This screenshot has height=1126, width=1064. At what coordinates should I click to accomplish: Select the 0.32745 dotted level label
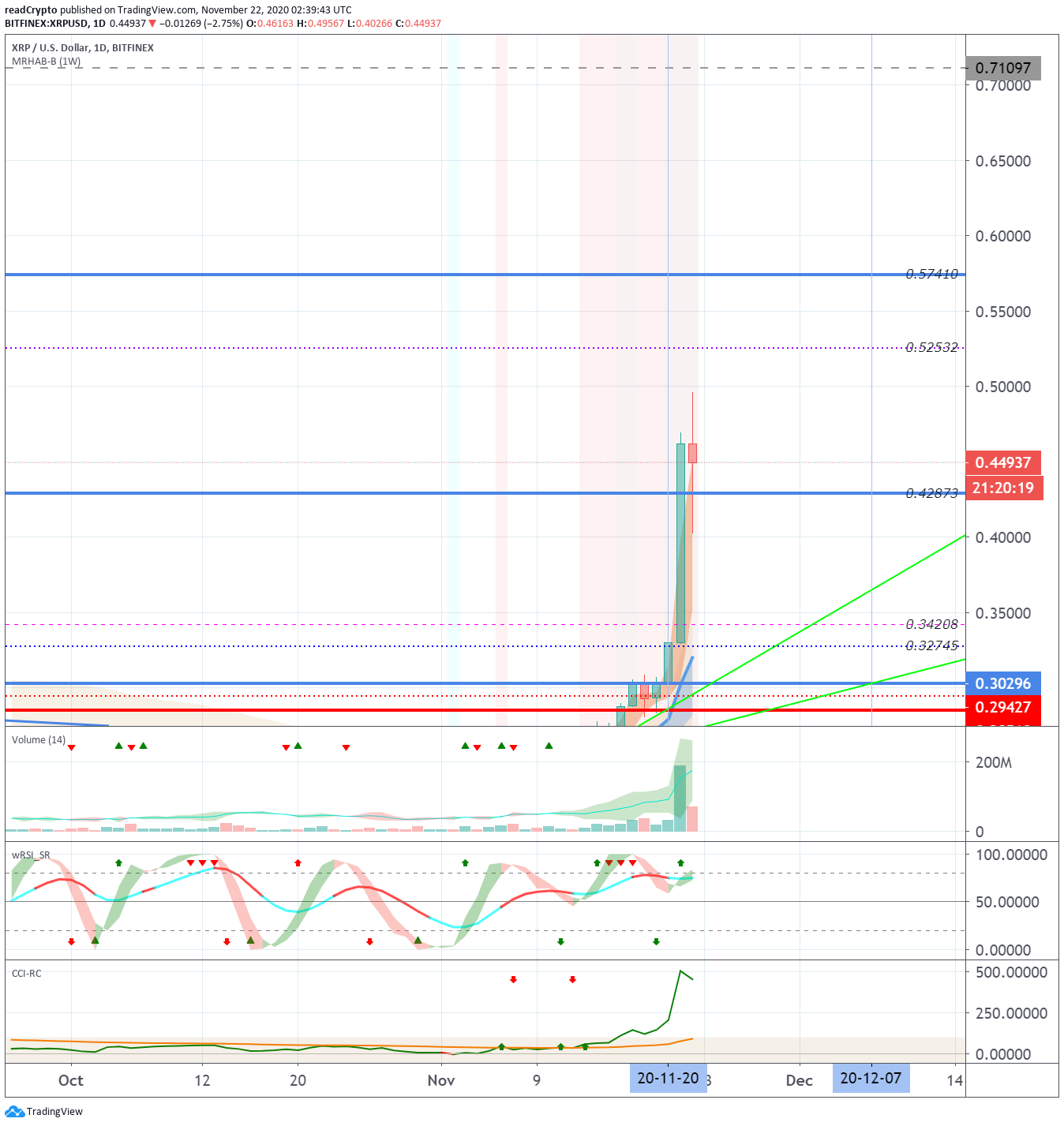pyautogui.click(x=932, y=645)
